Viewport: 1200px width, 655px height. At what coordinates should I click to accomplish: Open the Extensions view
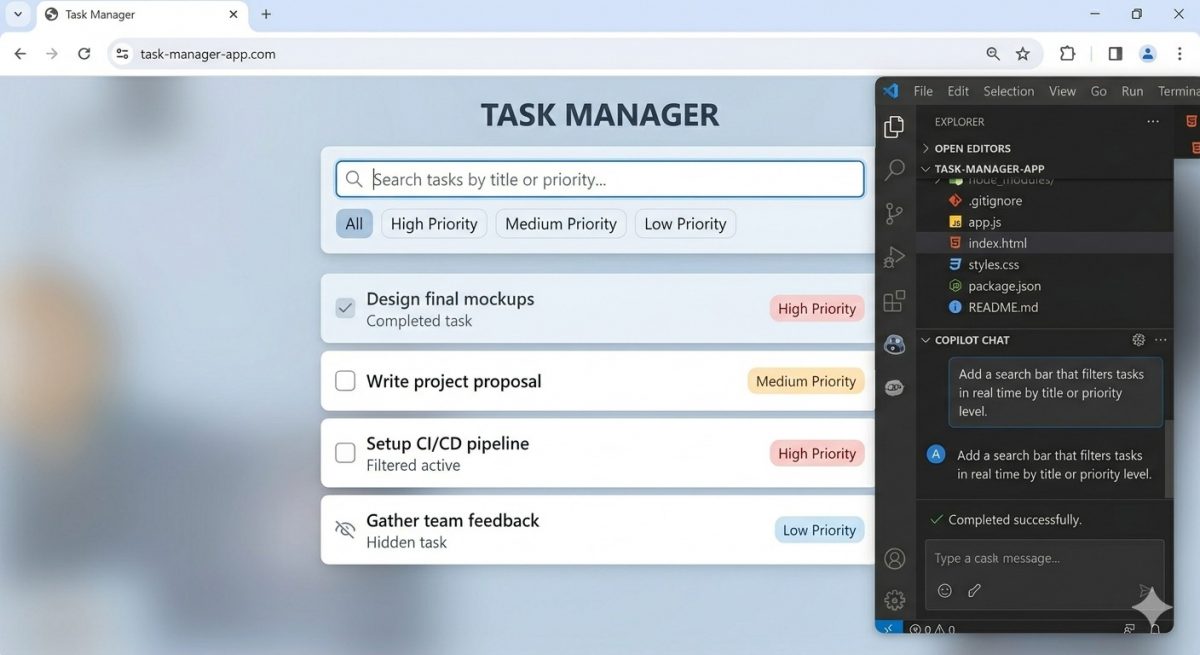click(893, 300)
